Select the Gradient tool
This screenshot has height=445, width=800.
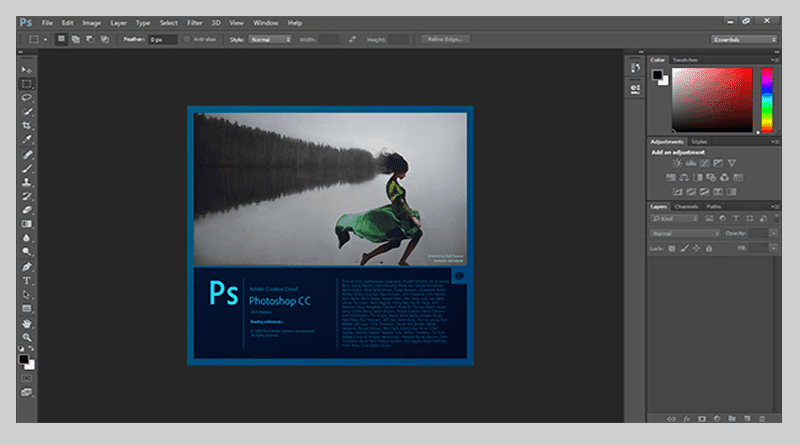pos(27,224)
